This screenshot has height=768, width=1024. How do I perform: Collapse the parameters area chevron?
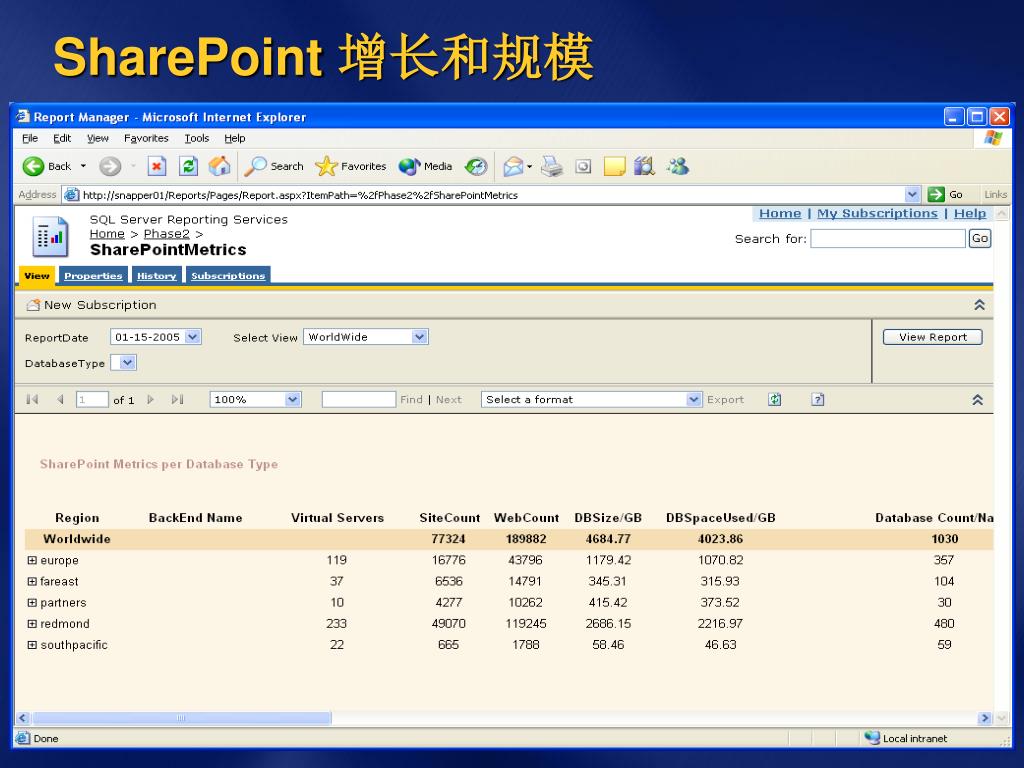(x=980, y=305)
